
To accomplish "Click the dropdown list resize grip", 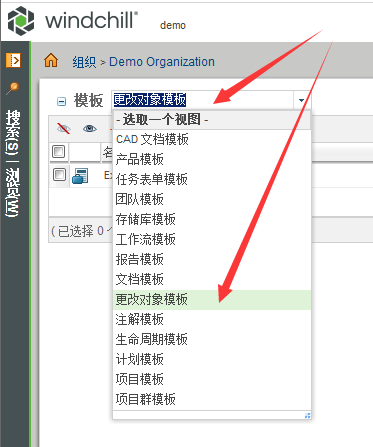I will point(307,415).
